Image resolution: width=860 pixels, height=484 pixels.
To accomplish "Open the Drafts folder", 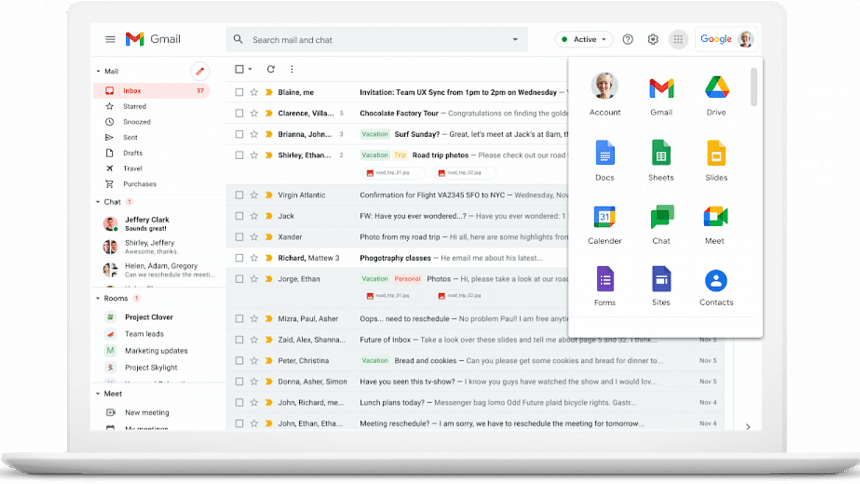I will [132, 153].
